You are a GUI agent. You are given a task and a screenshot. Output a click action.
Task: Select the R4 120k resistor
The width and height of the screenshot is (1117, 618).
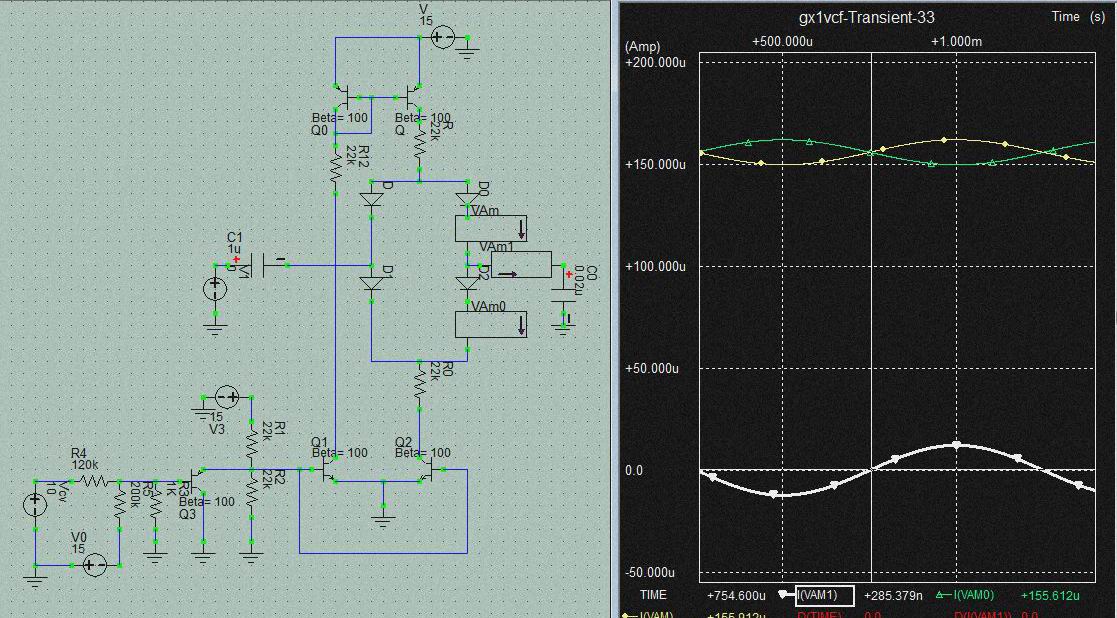click(x=92, y=480)
